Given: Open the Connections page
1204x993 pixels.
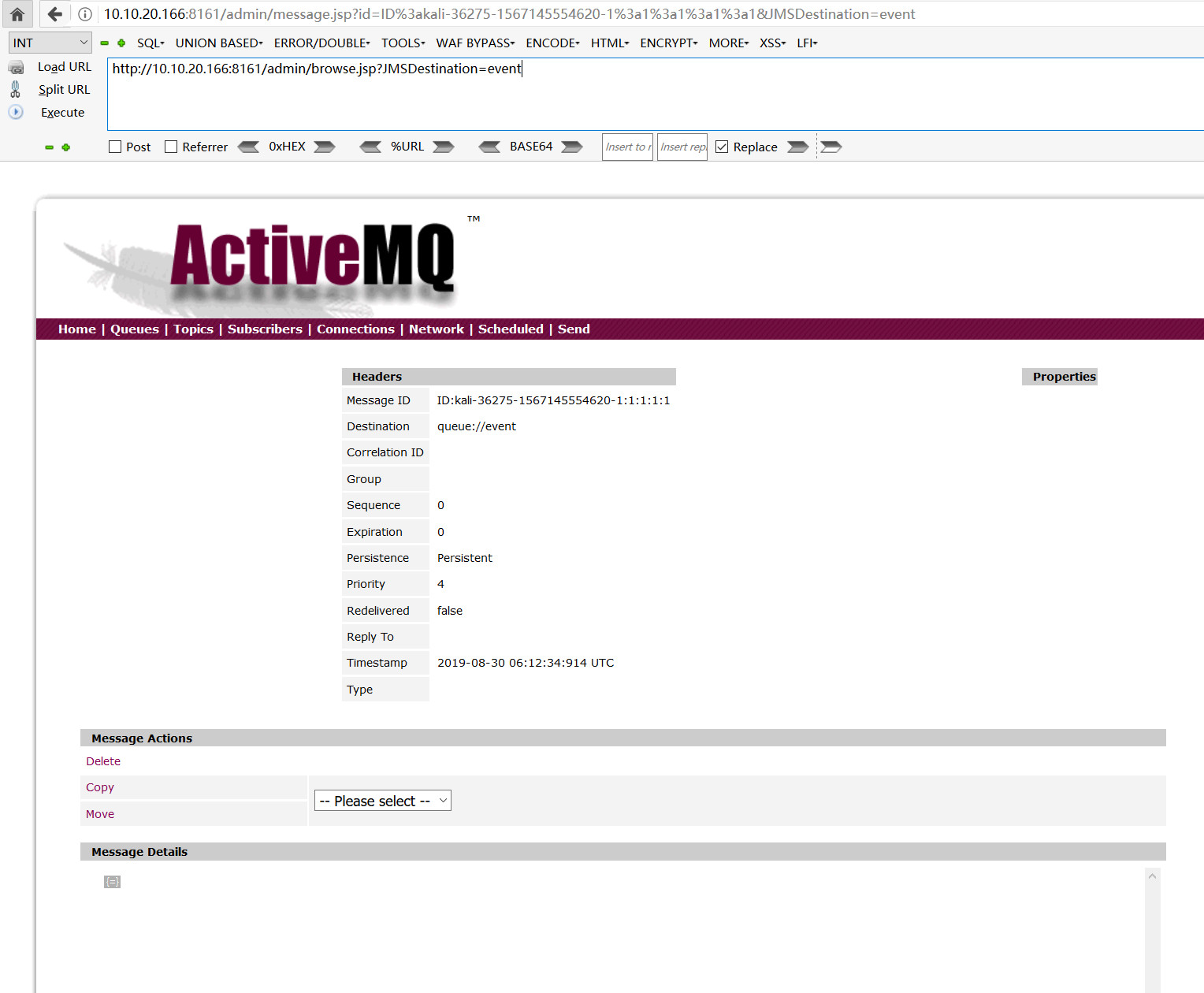Looking at the screenshot, I should [355, 329].
